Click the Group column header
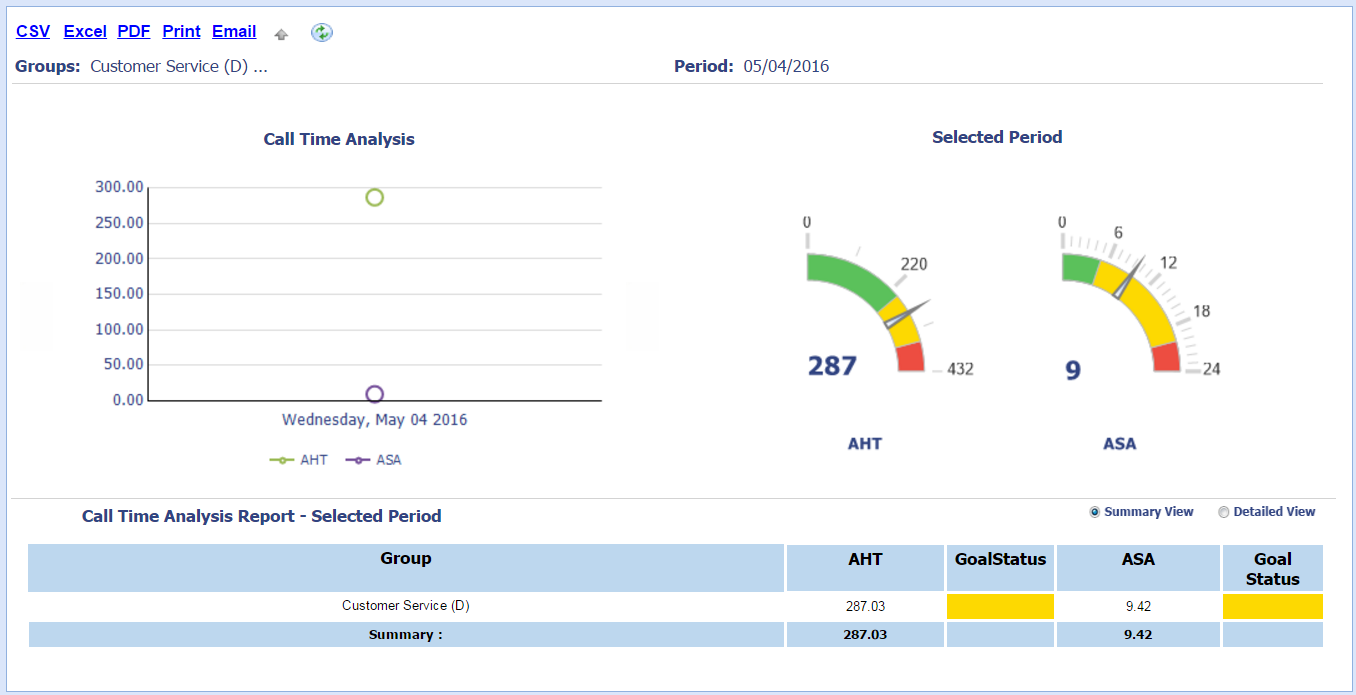The image size is (1356, 695). tap(406, 559)
